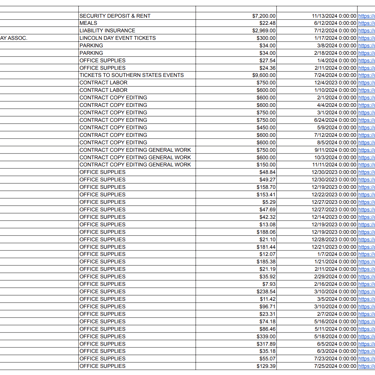Screen dimensions: 375x375
Task: Select the 1/7/2024 0:00:00 date cell
Action: 317,254
